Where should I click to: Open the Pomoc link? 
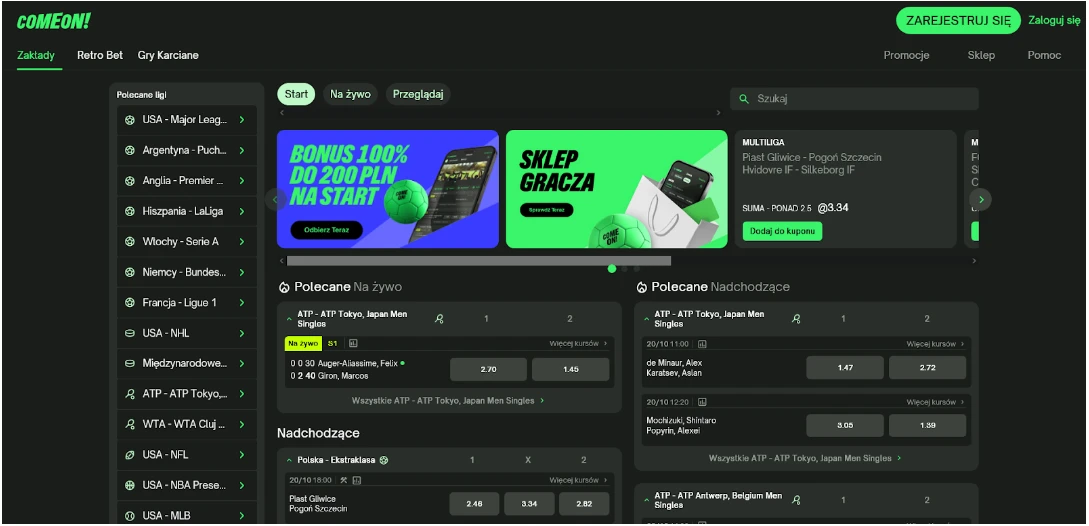coord(1045,56)
